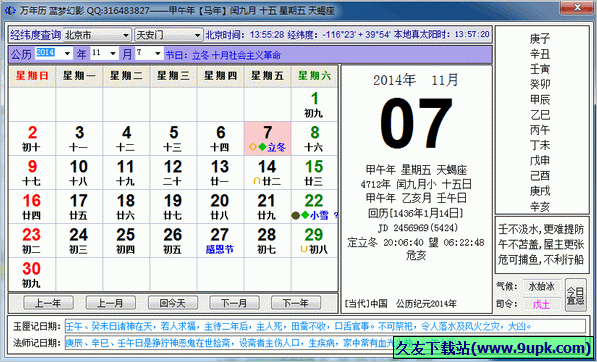The width and height of the screenshot is (597, 362).
Task: Select highlighted date 7 立冬
Action: [x=267, y=139]
